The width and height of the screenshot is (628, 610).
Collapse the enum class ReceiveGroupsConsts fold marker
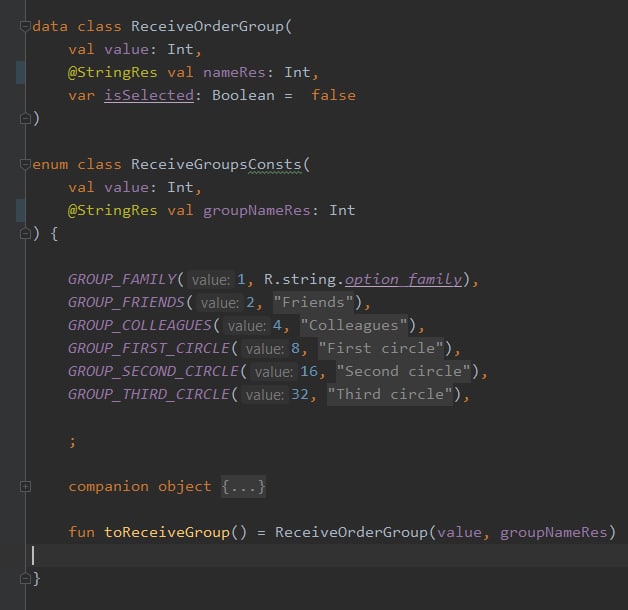point(25,164)
